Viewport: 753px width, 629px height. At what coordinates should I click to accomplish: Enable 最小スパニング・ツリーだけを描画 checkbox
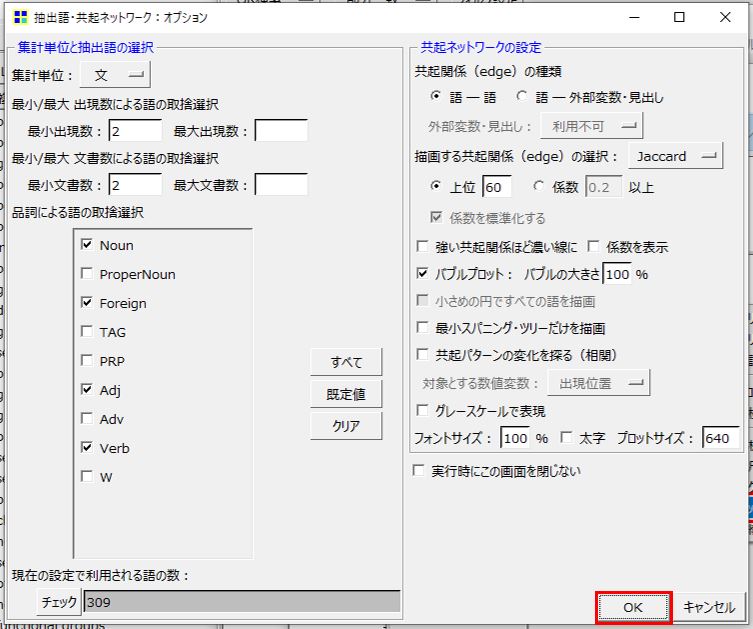[422, 327]
